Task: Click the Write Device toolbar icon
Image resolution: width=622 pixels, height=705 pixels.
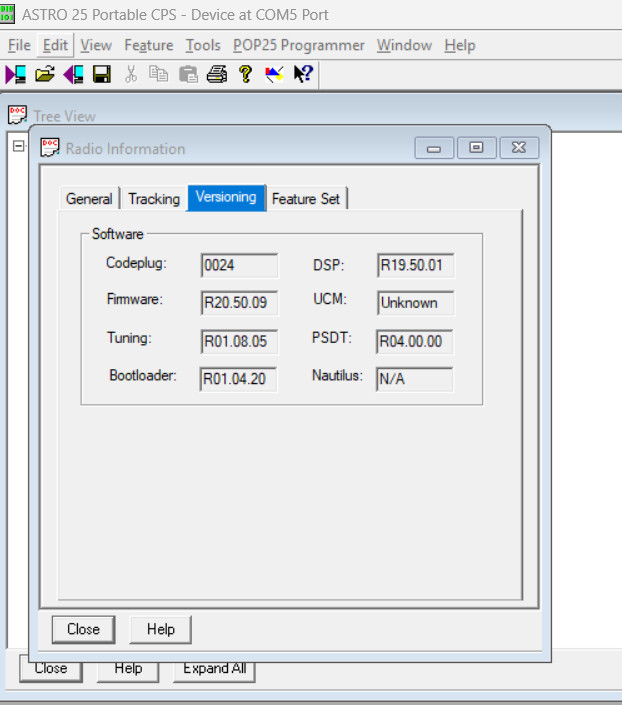Action: (73, 74)
